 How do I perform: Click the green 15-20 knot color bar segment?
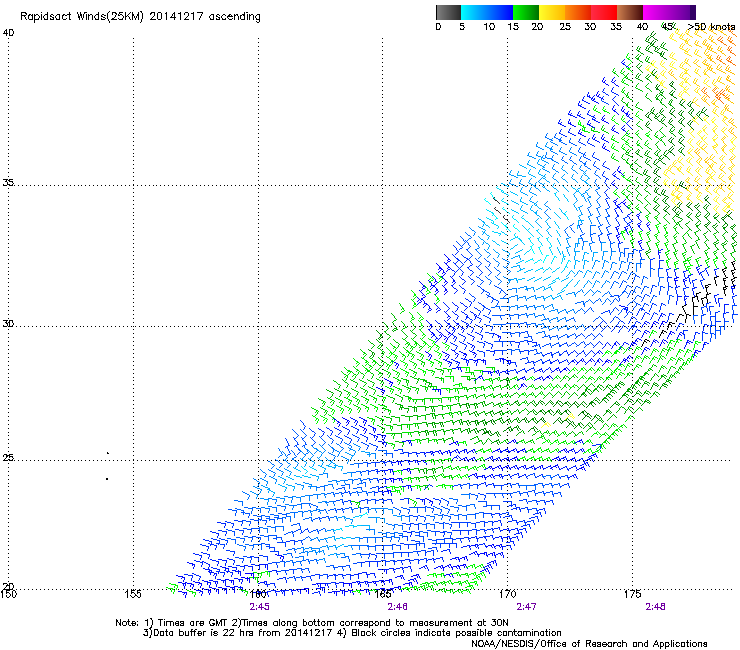(526, 12)
